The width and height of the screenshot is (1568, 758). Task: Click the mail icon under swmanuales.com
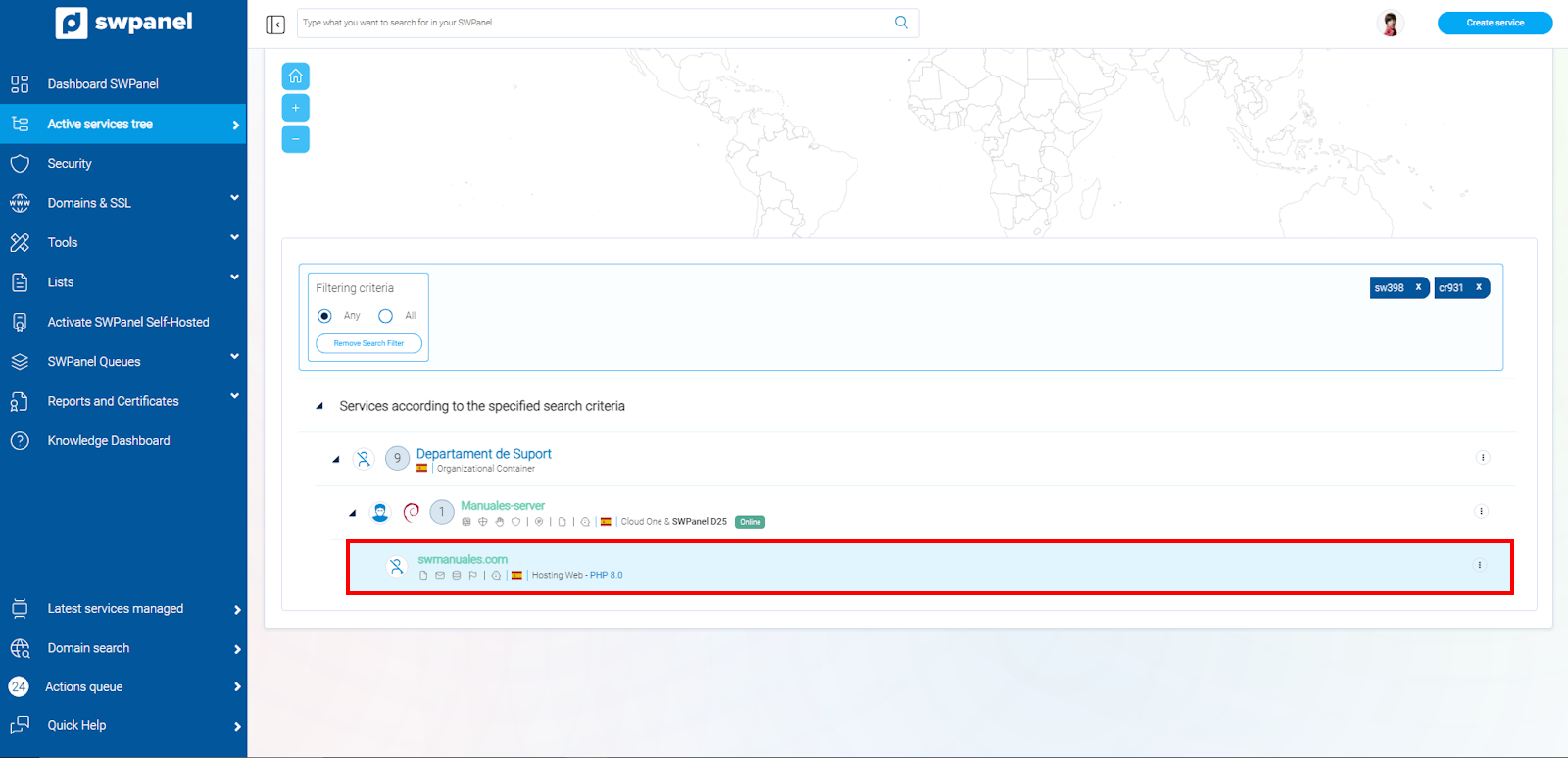coord(440,576)
